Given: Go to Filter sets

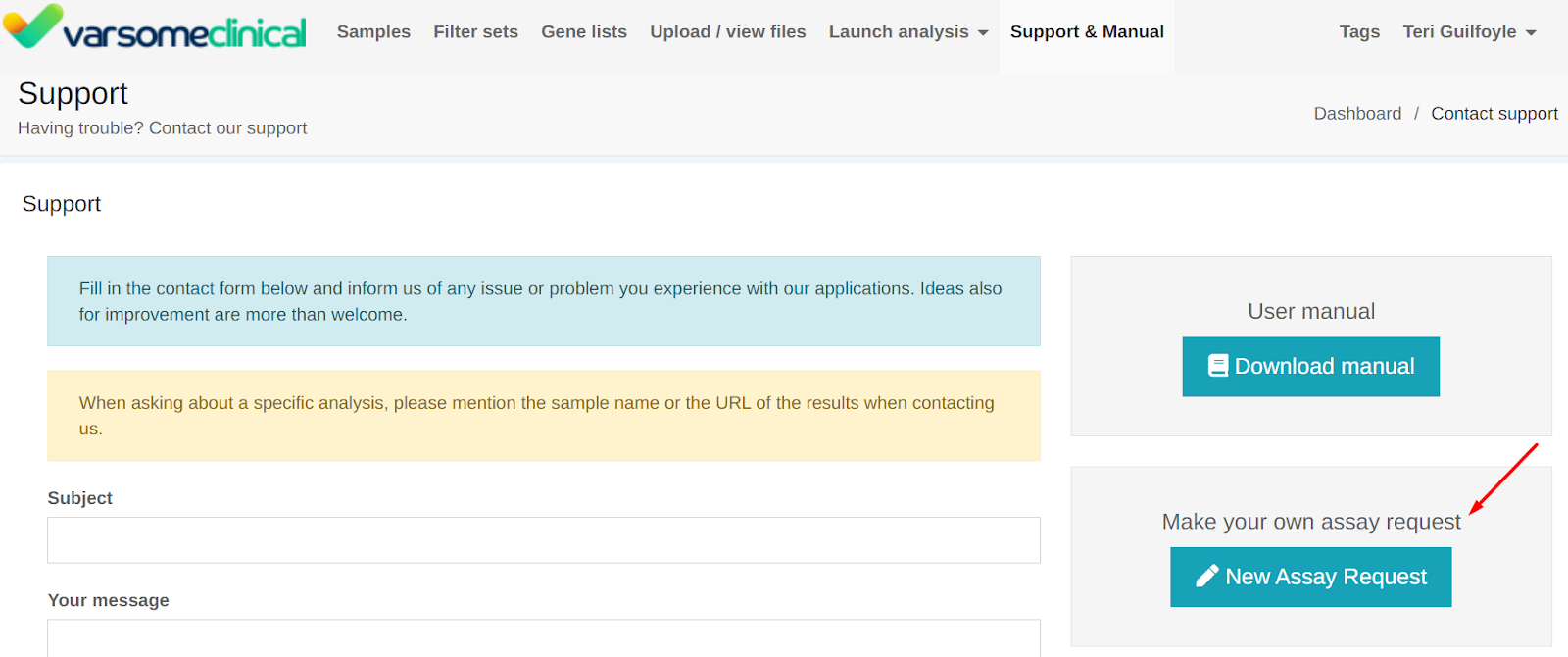Looking at the screenshot, I should click(x=475, y=32).
